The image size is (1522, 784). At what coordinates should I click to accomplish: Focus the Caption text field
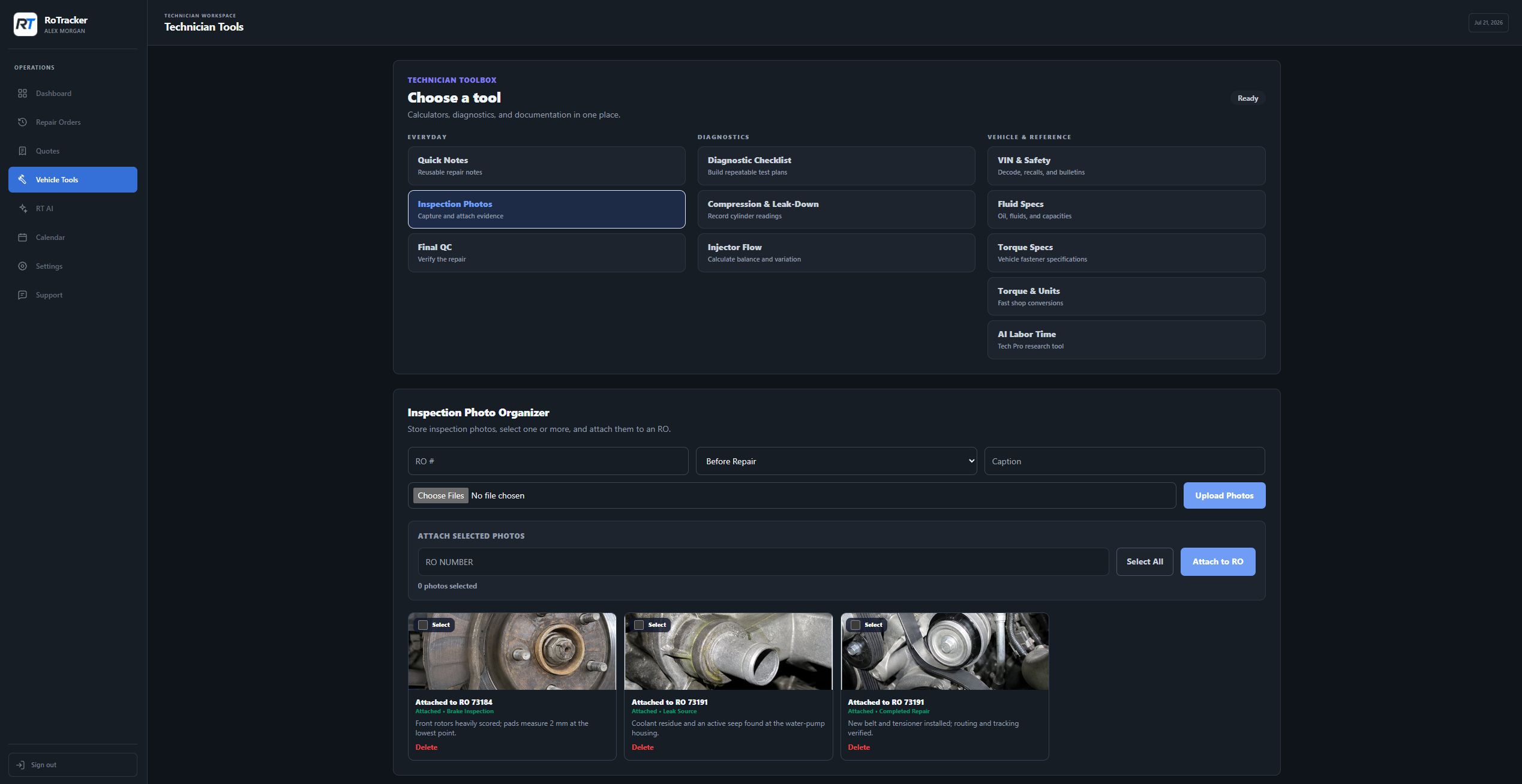tap(1124, 461)
